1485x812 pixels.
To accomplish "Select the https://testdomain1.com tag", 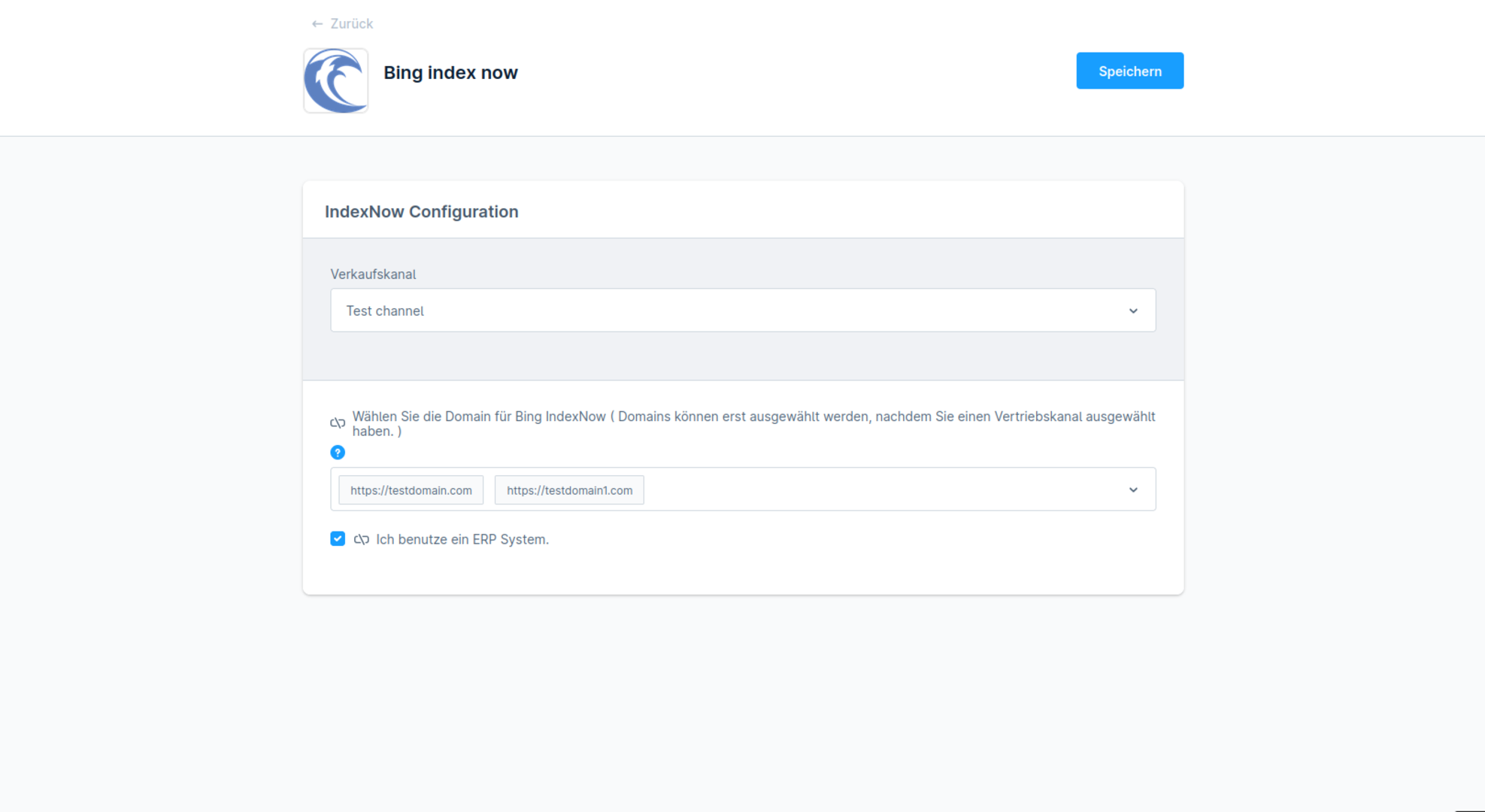I will (569, 490).
